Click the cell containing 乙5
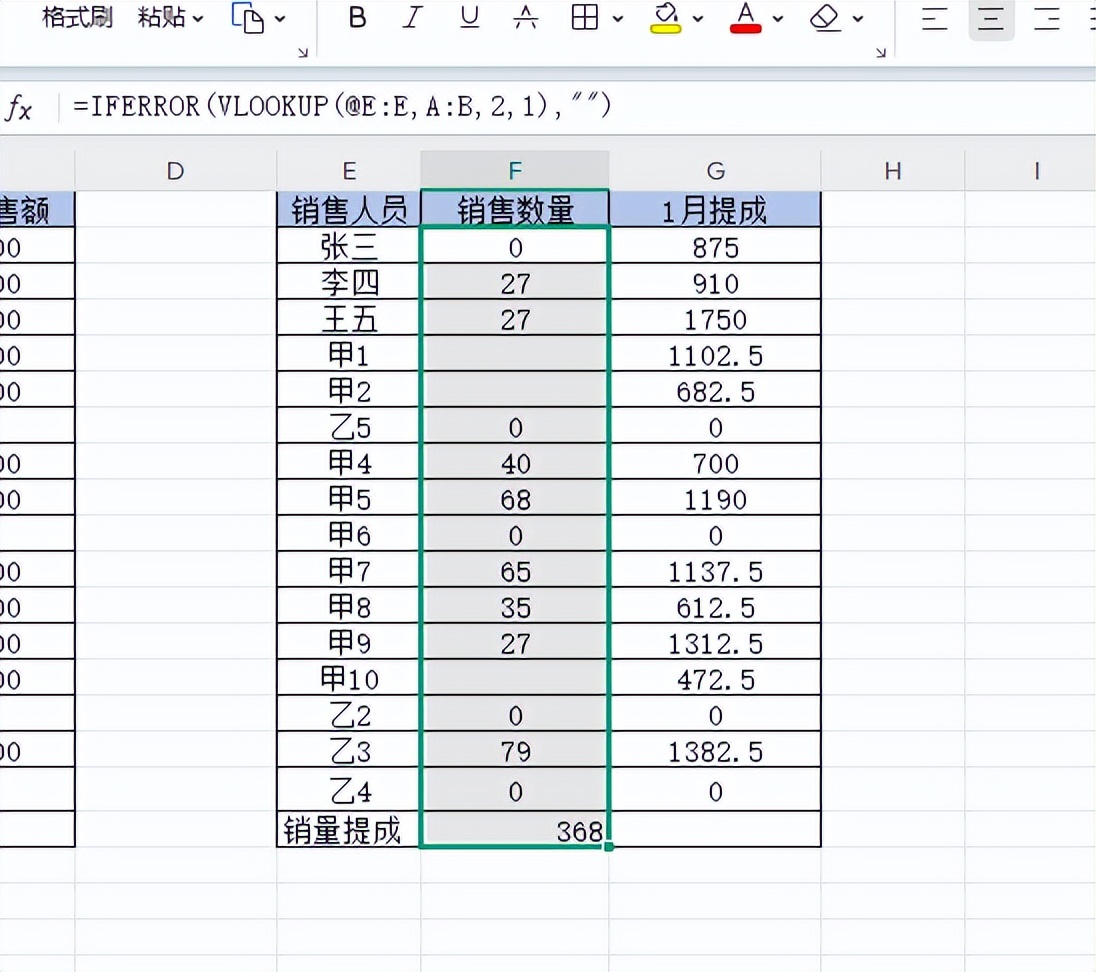Viewport: 1096px width, 972px height. [349, 426]
